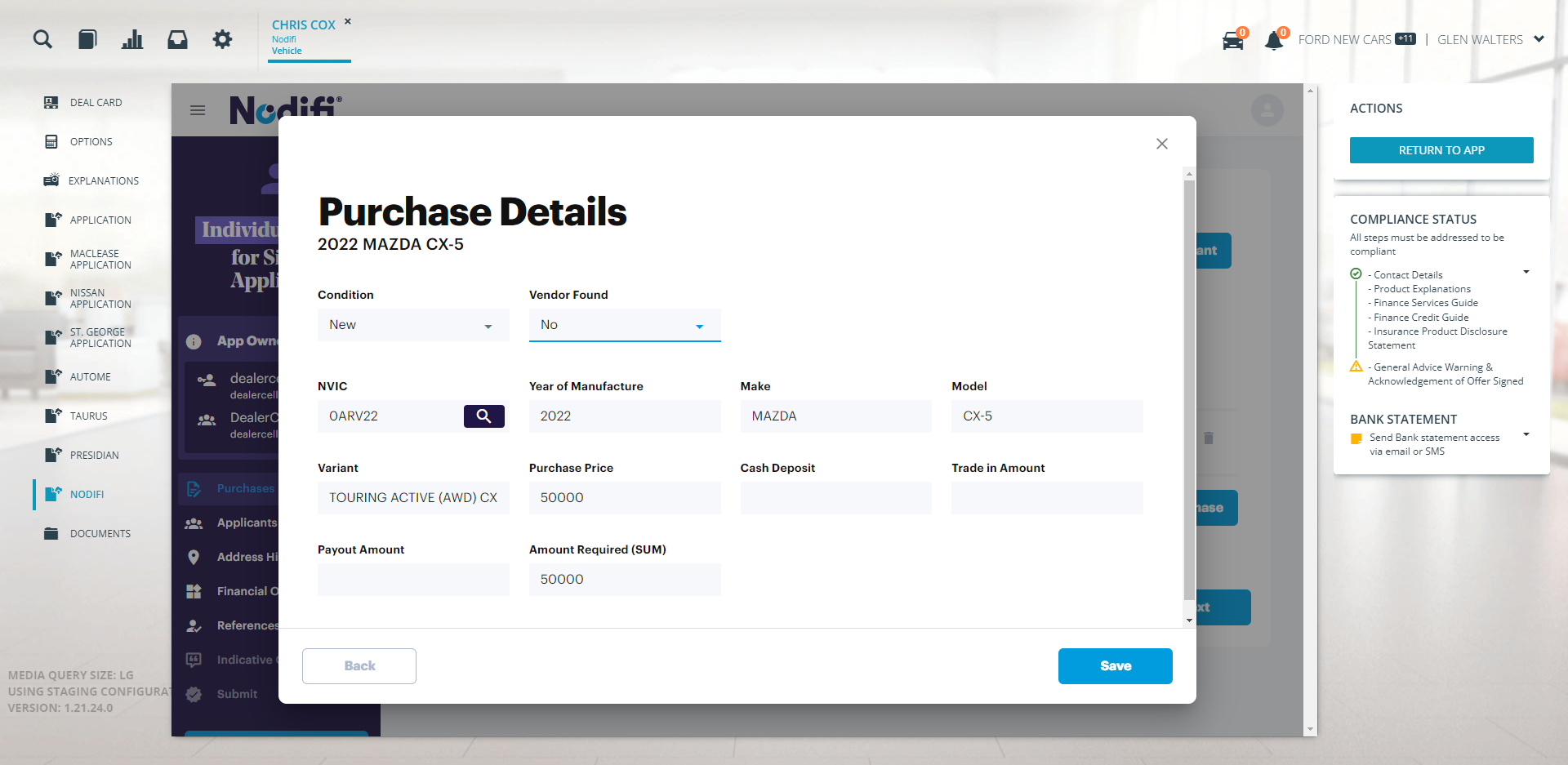Image resolution: width=1568 pixels, height=765 pixels.
Task: Click the dialog vertical scrollbar
Action: [x=1189, y=390]
